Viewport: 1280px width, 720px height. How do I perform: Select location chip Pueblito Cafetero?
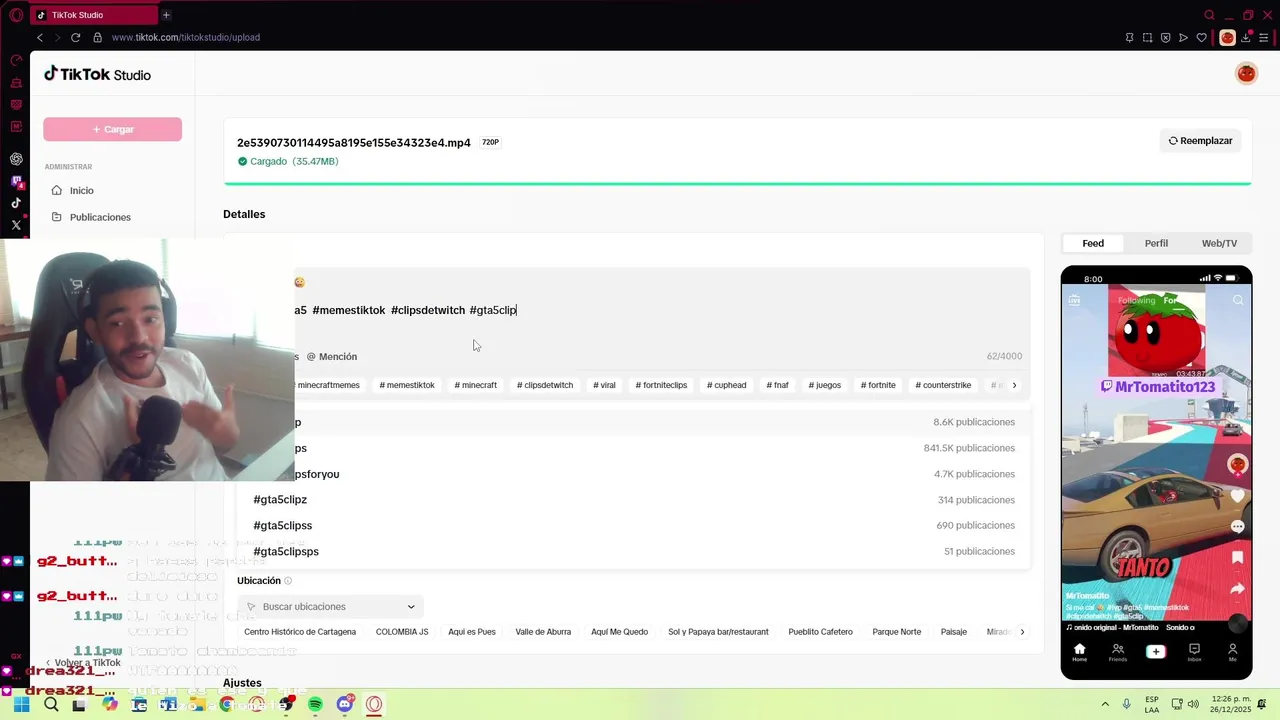coord(821,632)
